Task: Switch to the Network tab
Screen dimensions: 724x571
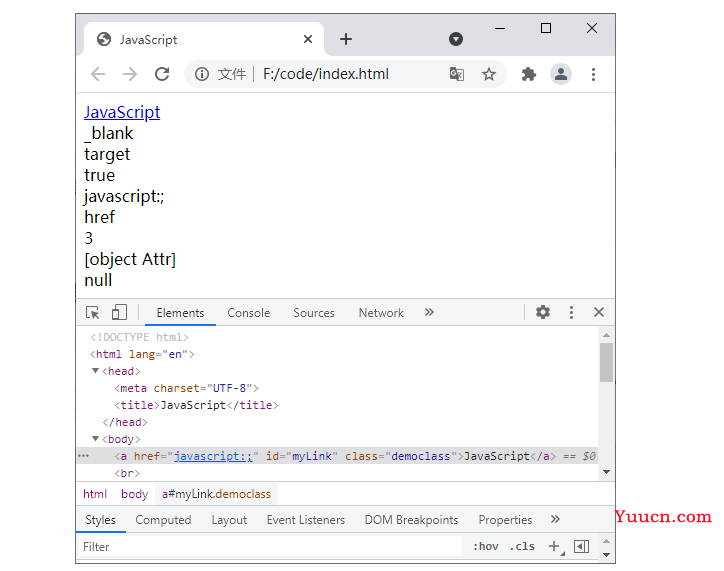Action: click(x=381, y=313)
